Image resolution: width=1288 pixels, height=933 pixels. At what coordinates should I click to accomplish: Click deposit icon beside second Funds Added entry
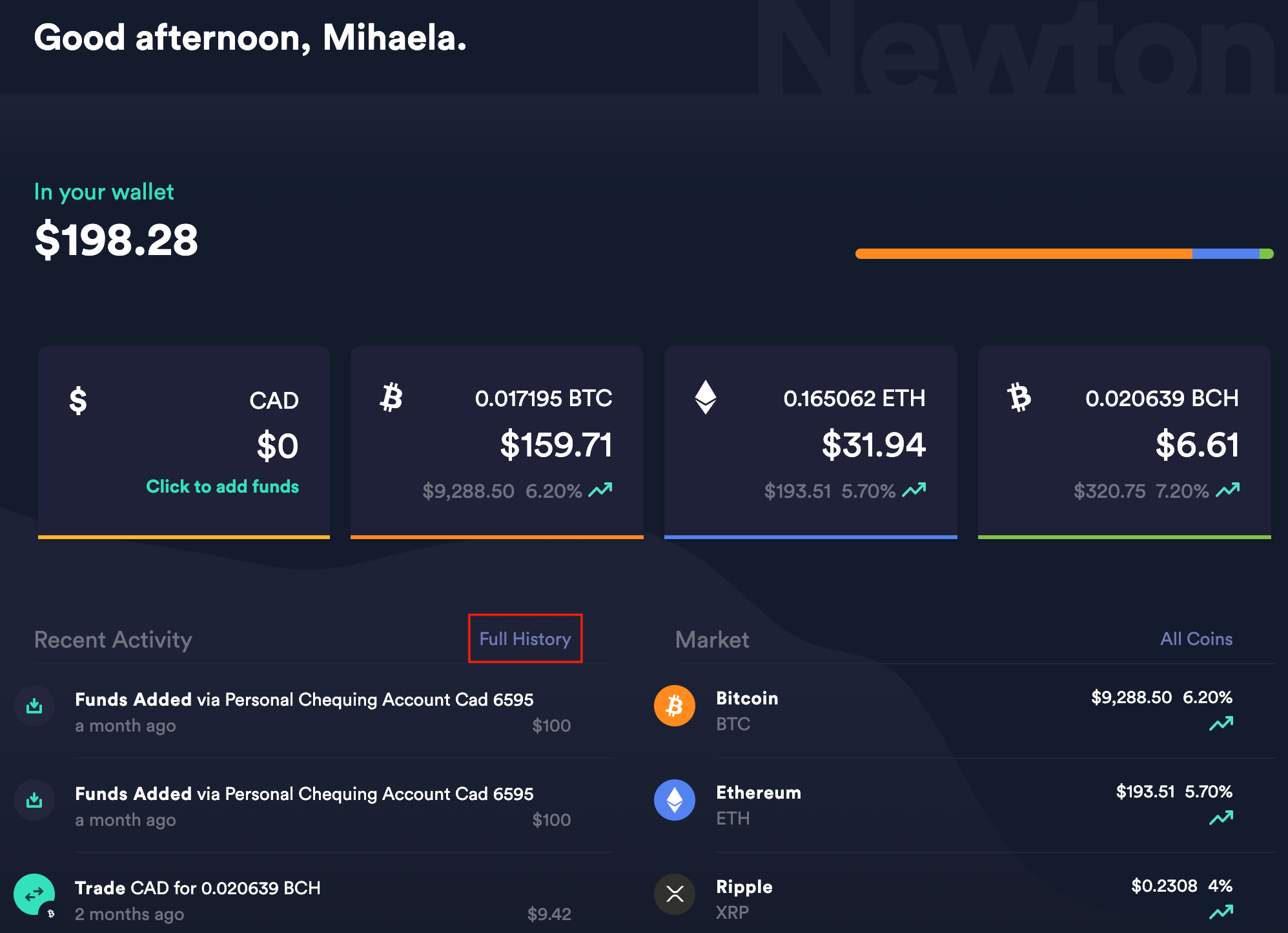(x=34, y=800)
